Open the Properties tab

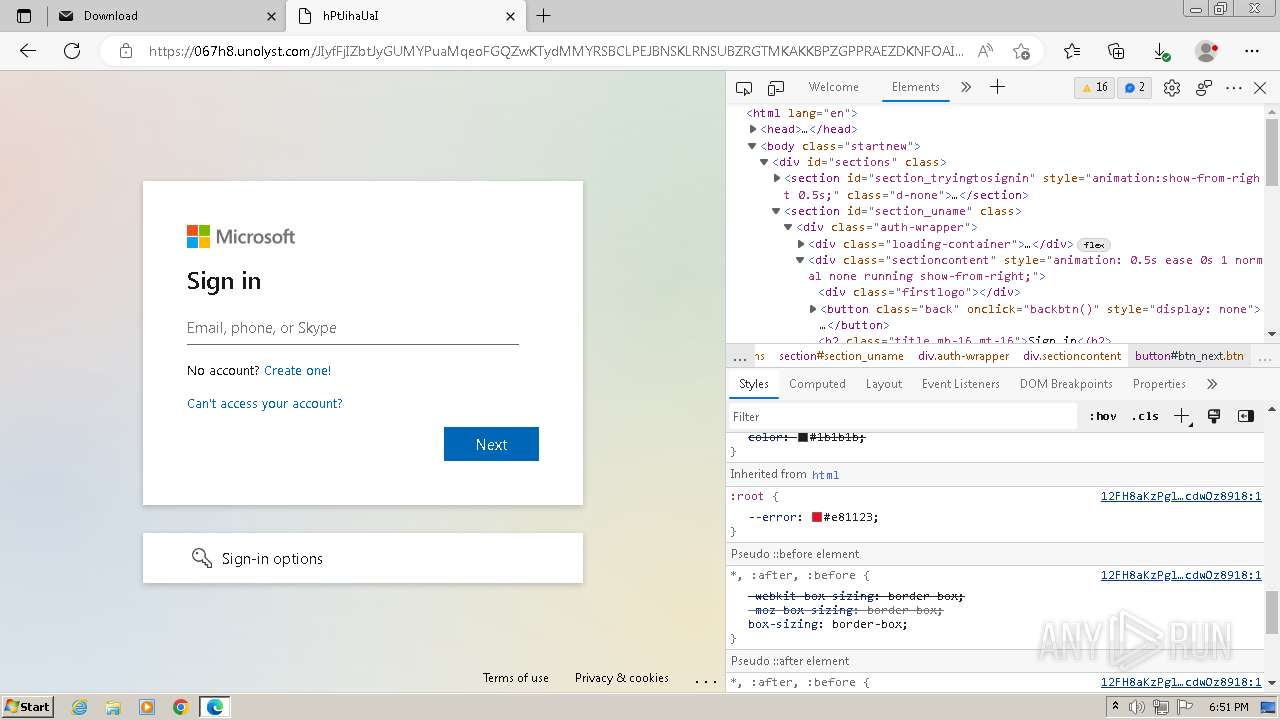(x=1159, y=384)
